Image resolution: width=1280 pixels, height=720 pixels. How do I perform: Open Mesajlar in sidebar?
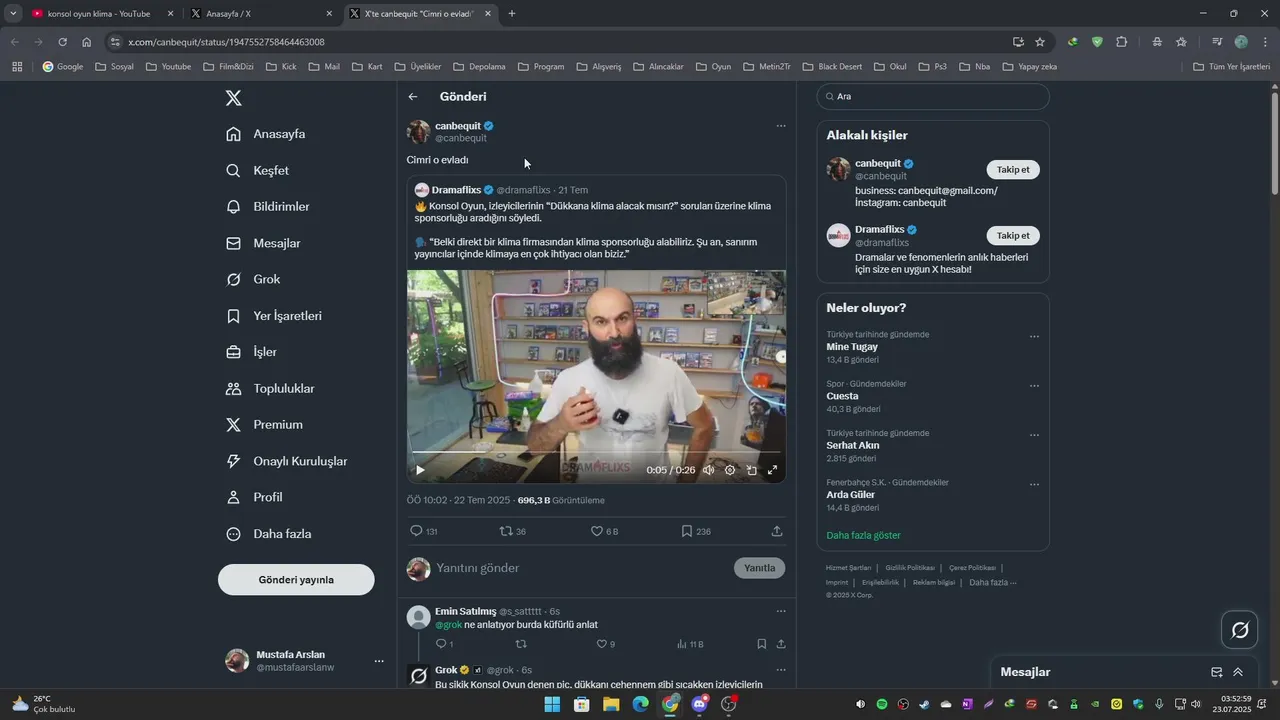(263, 243)
